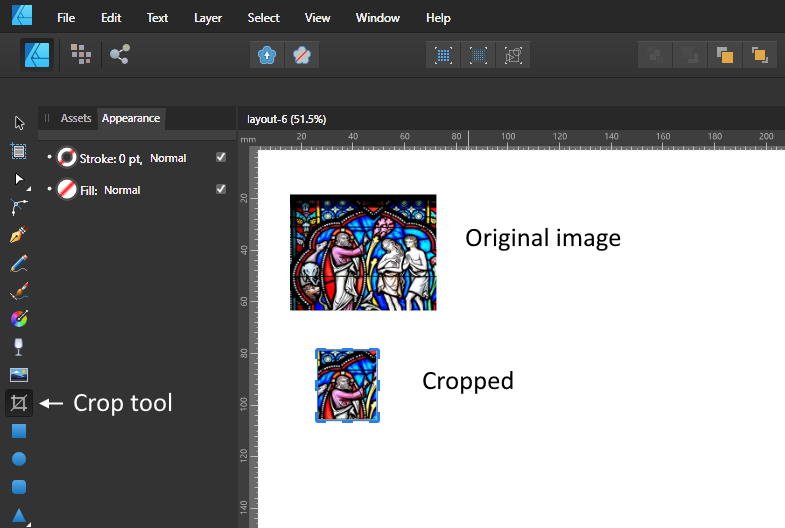The width and height of the screenshot is (785, 528).
Task: Switch to the Appearance tab
Action: pyautogui.click(x=131, y=118)
